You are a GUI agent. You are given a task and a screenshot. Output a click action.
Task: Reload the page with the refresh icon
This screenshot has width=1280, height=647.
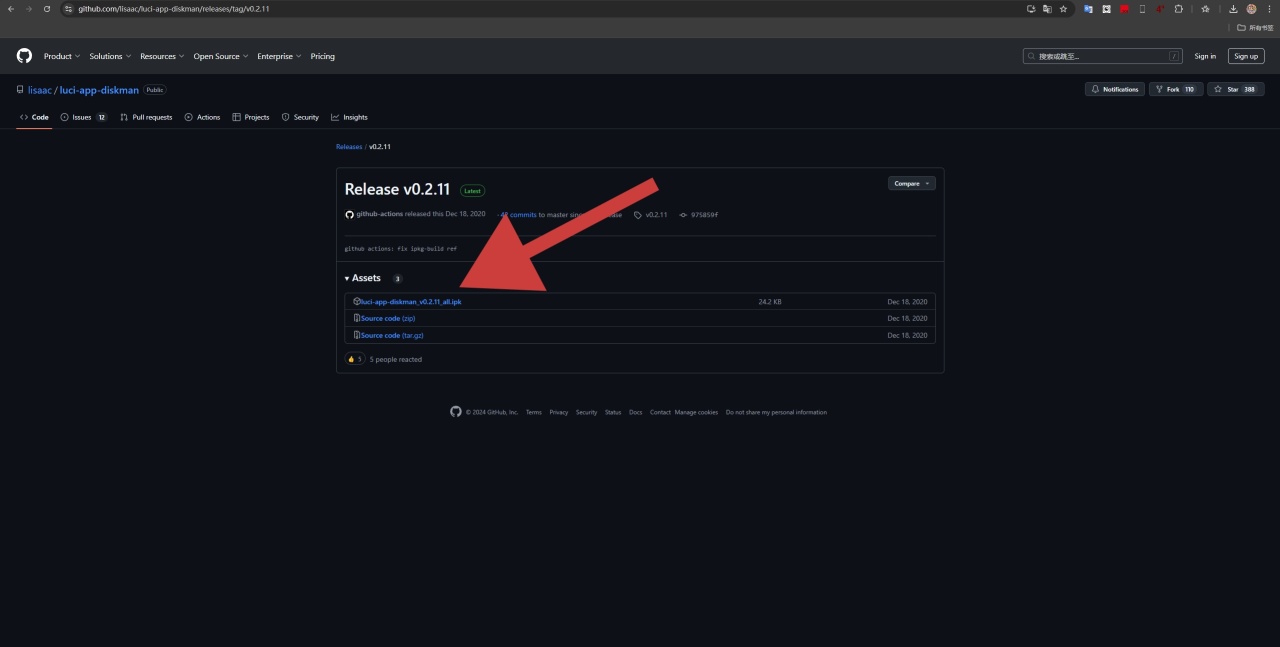click(x=46, y=9)
